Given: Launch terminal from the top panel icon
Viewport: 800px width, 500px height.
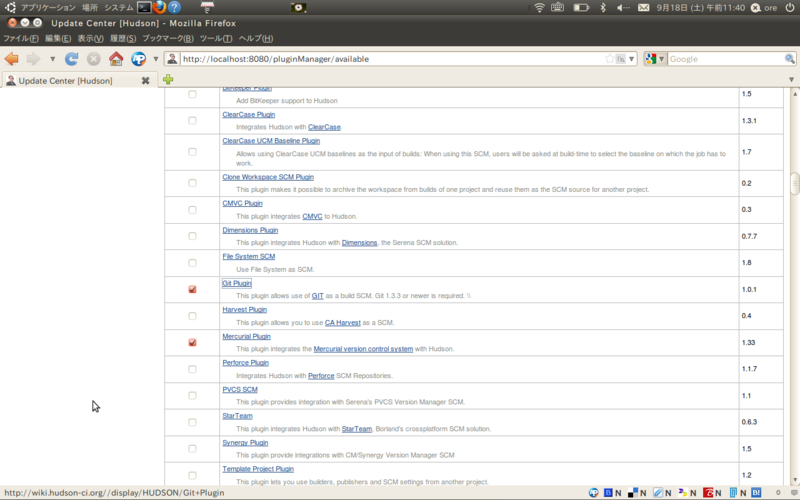Looking at the screenshot, I should tap(144, 7).
